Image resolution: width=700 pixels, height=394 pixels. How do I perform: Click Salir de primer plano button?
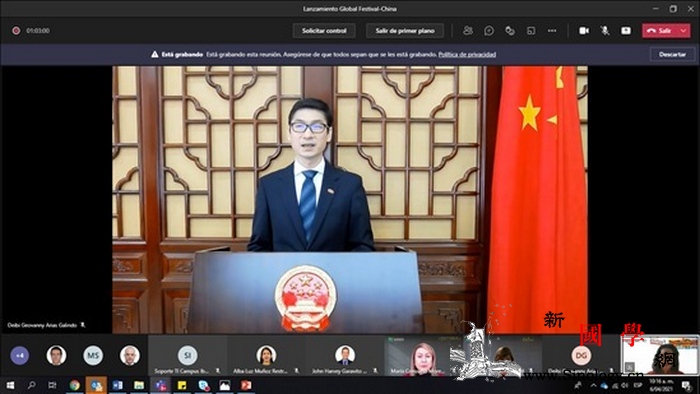pos(405,30)
